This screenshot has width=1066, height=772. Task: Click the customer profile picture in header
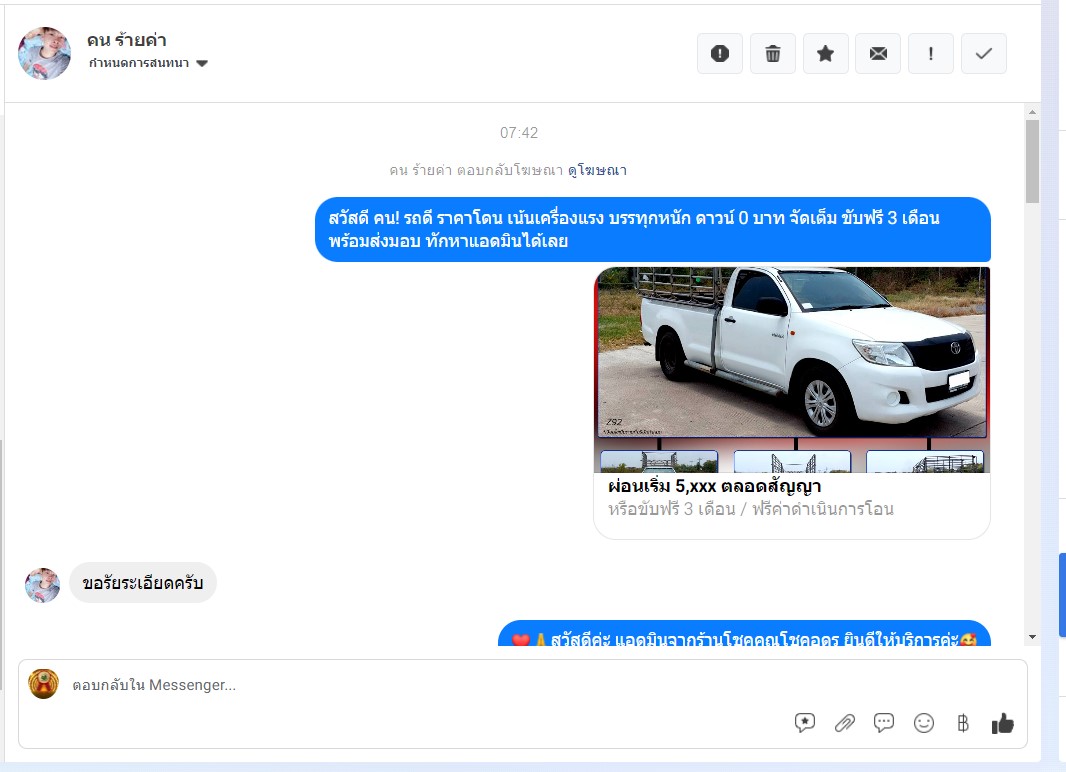tap(45, 53)
